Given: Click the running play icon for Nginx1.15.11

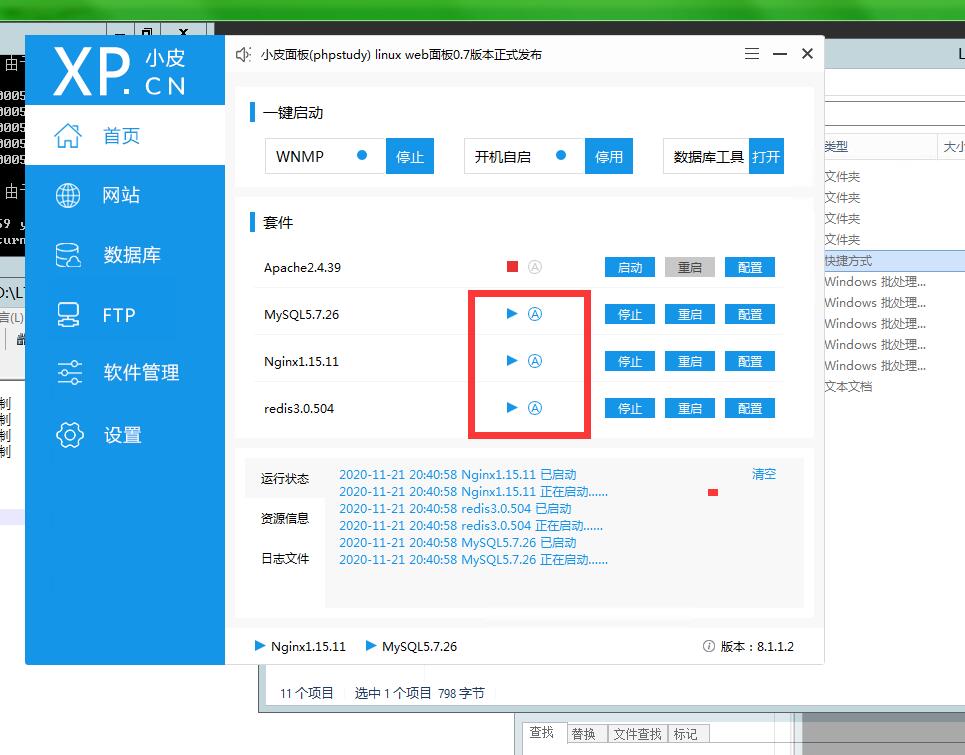Looking at the screenshot, I should click(x=512, y=361).
